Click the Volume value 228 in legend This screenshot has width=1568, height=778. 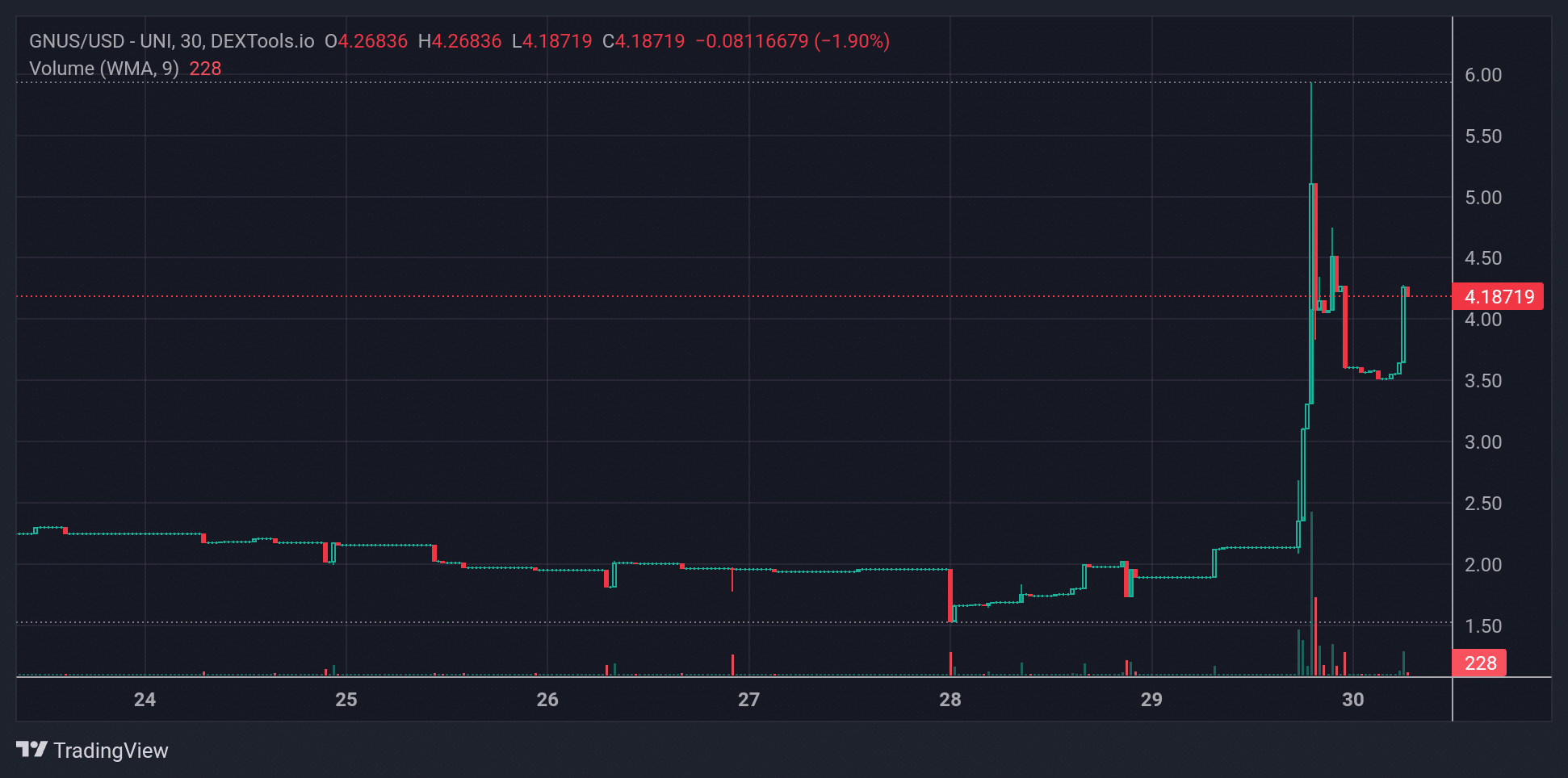205,69
